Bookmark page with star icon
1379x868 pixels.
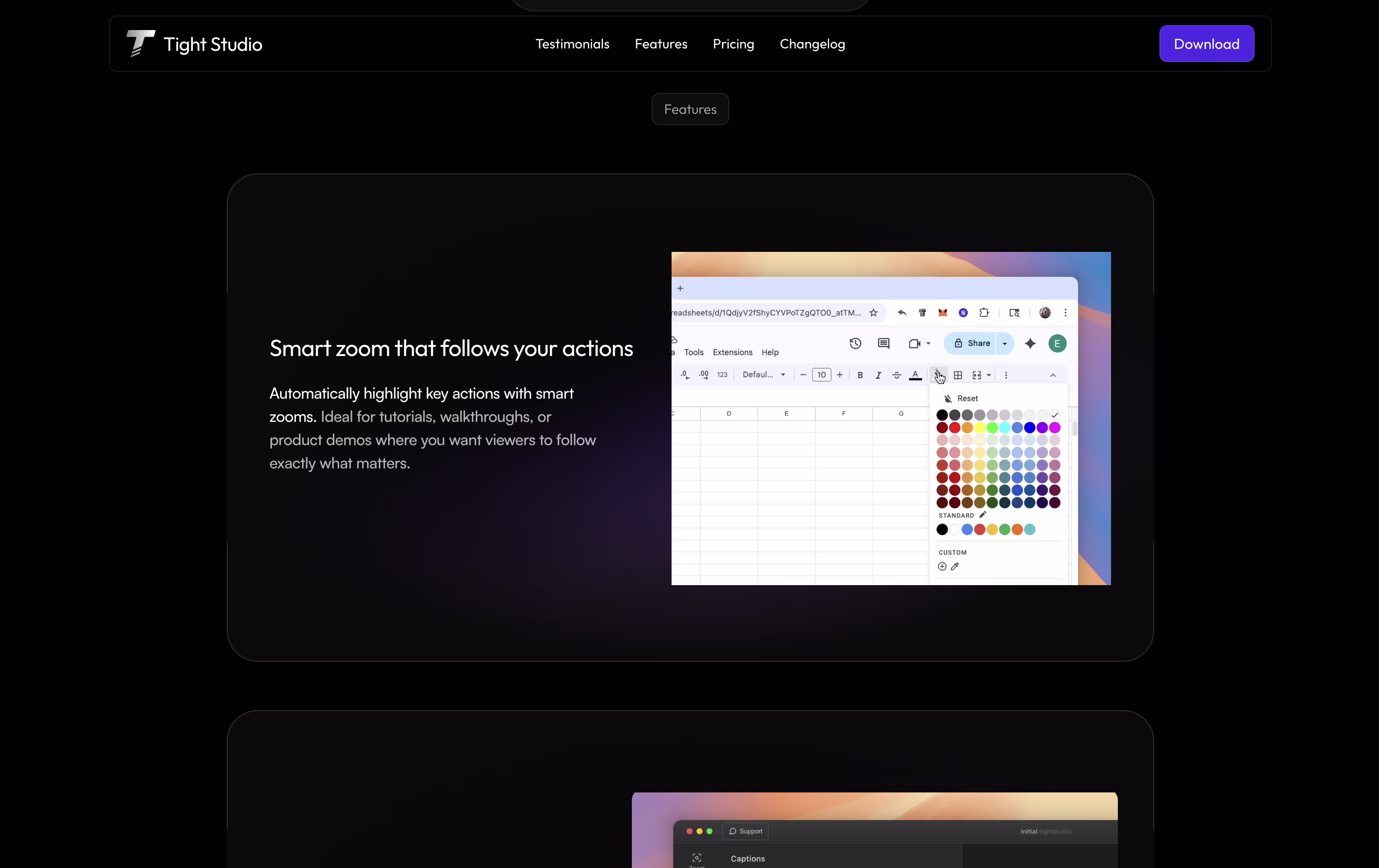pos(873,312)
